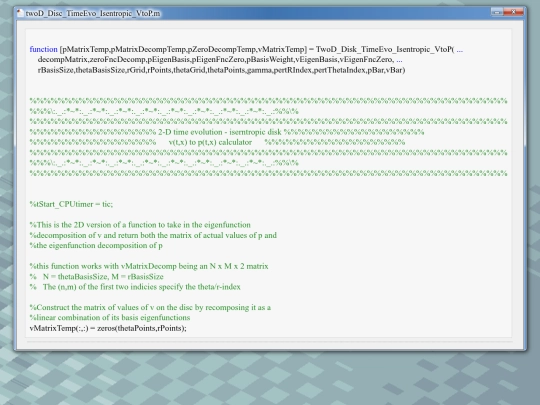Click the comment 'v(t,x) to p(t,x) calculator'
540x405 pixels.
click(210, 142)
